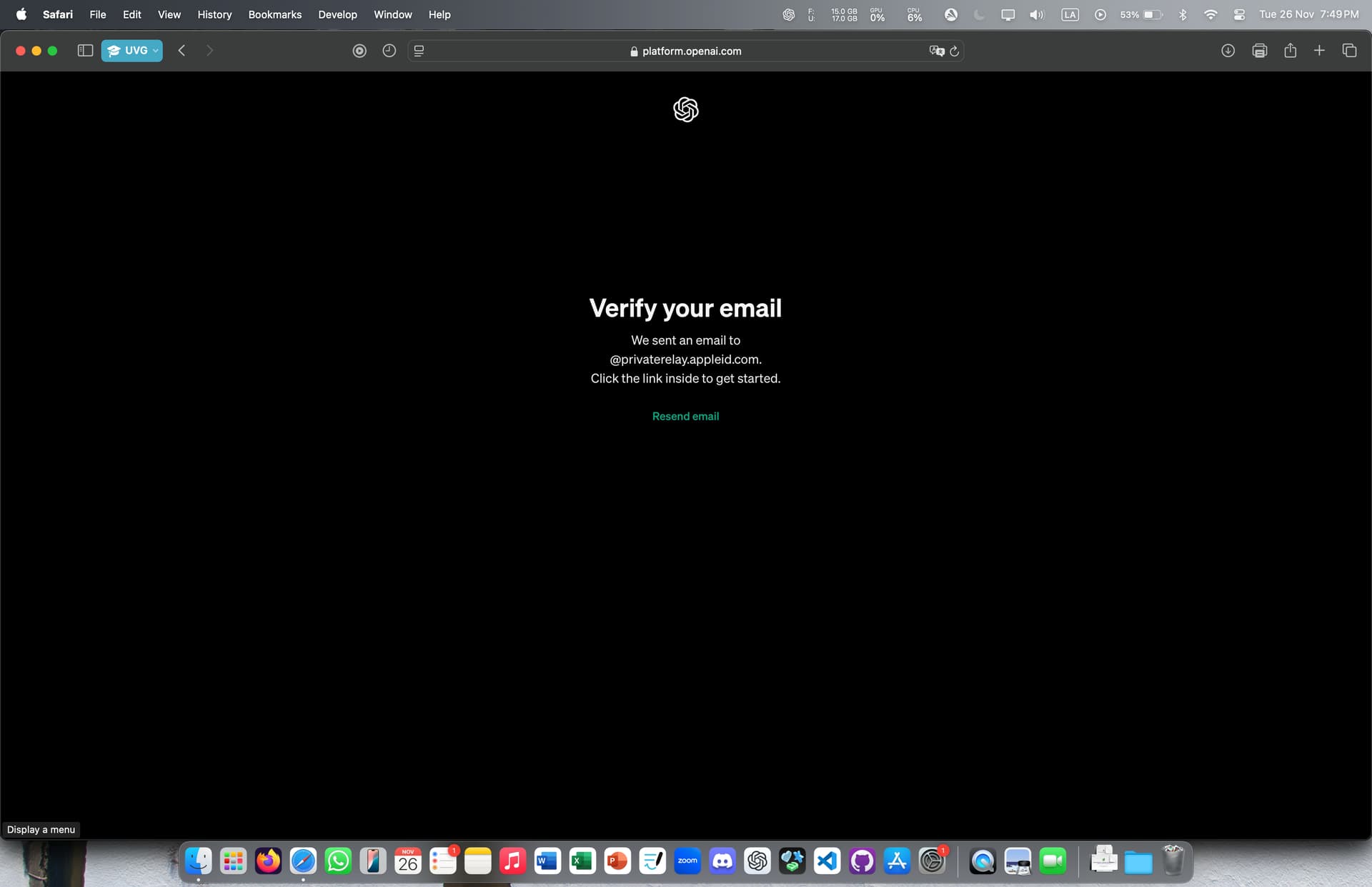Open Reminders from the dock
1372x887 pixels.
pyautogui.click(x=443, y=861)
